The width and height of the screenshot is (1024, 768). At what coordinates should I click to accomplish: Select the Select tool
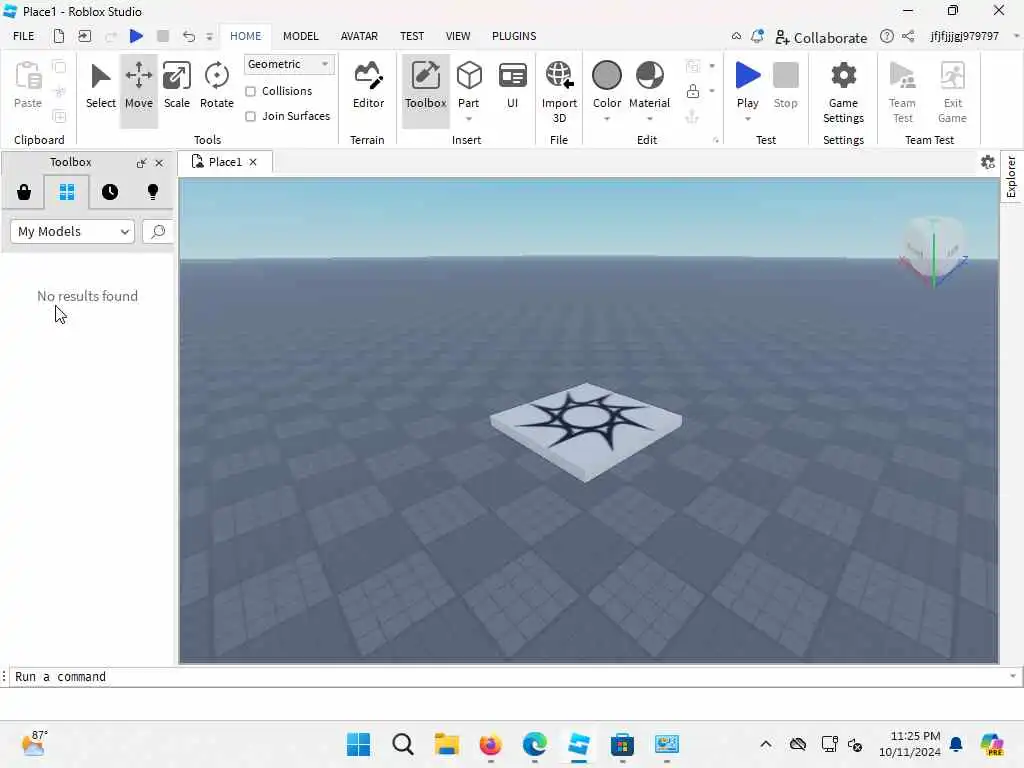101,87
